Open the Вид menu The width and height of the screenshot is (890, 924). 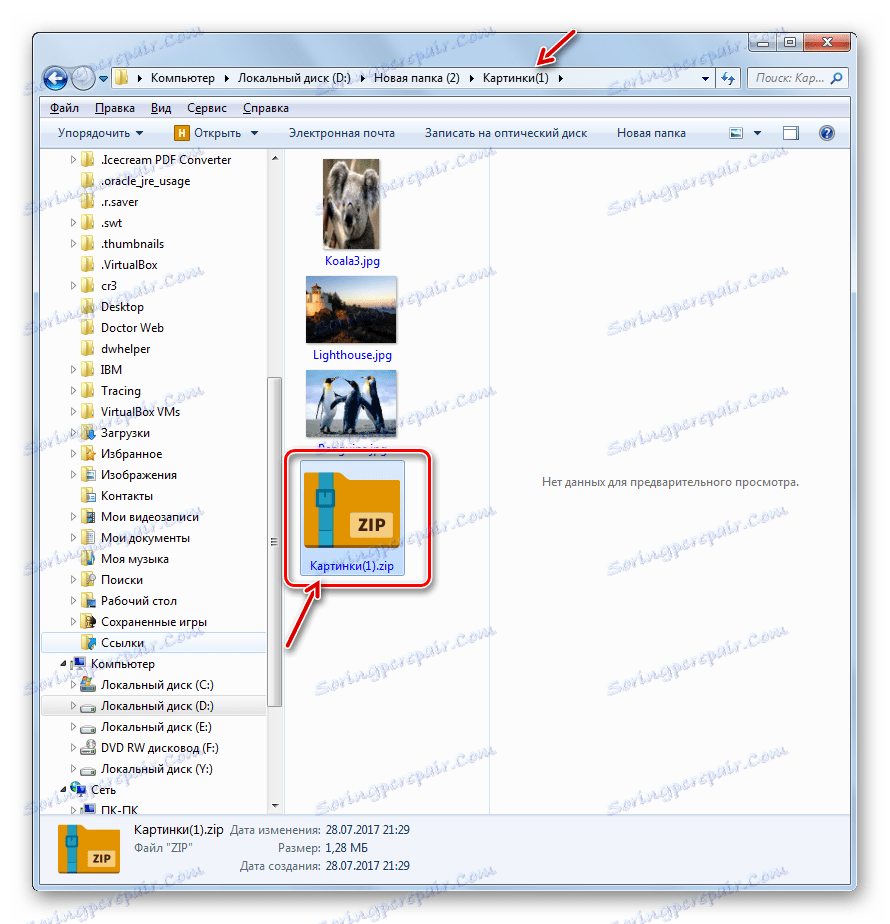[161, 108]
